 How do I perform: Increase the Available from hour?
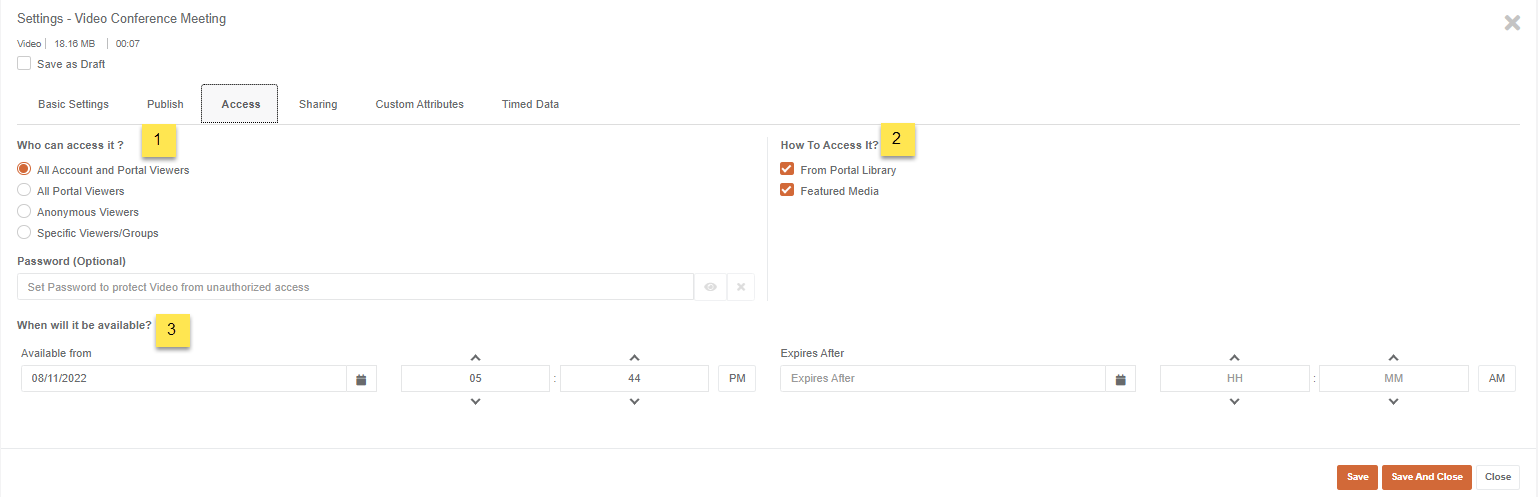[475, 357]
